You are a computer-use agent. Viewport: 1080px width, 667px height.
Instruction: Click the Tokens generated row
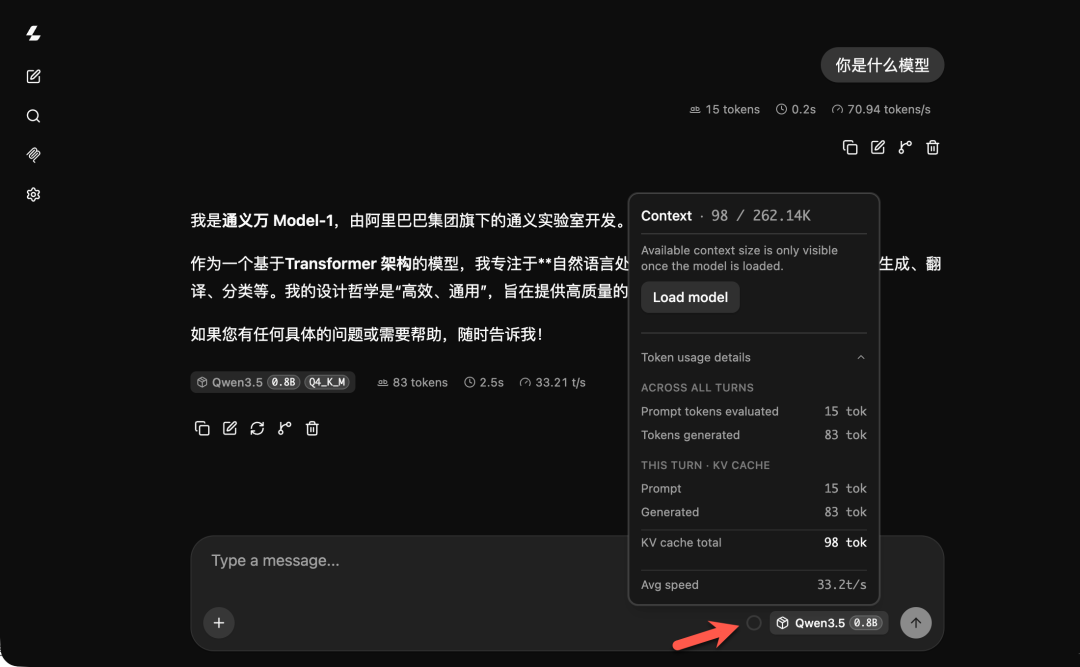[x=754, y=435]
